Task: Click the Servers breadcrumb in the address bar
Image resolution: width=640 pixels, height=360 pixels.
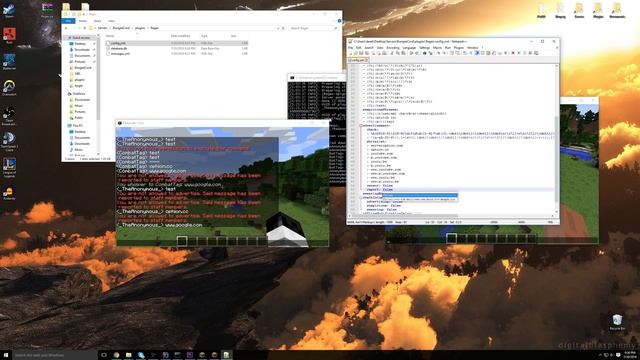Action: coord(102,28)
